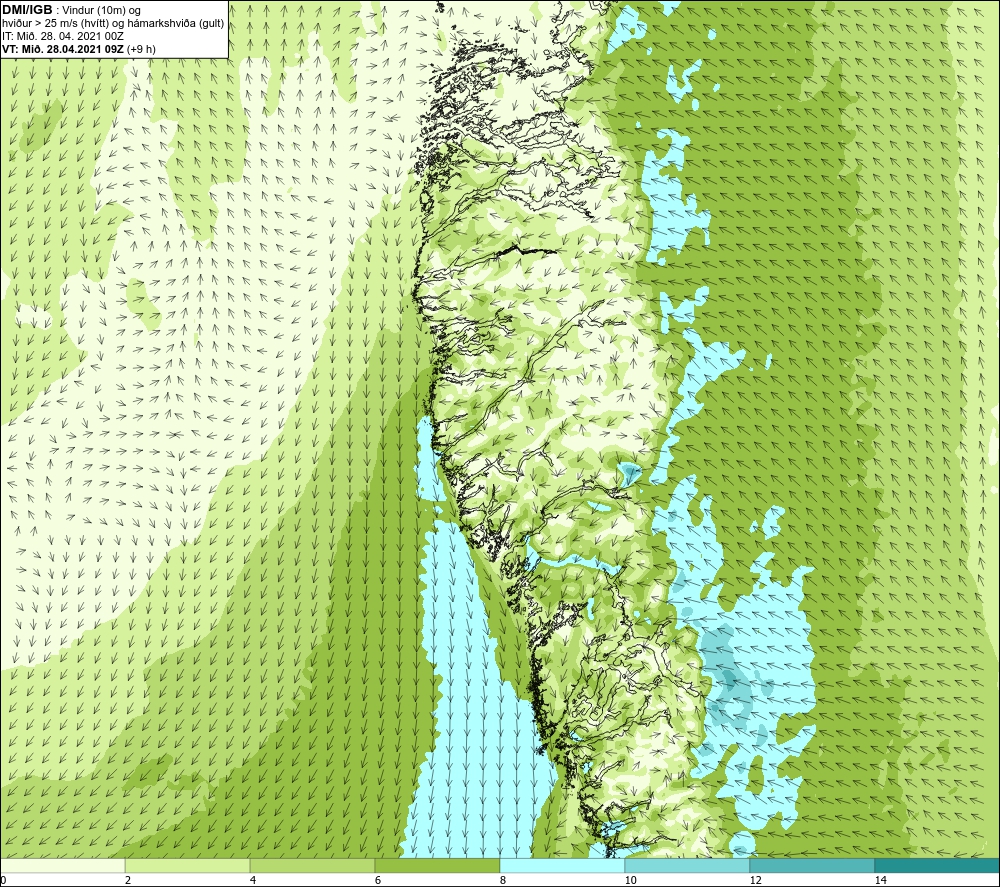Viewport: 1000px width, 887px height.
Task: Click the "(+9 h)" forecast offset text
Action: 141,49
